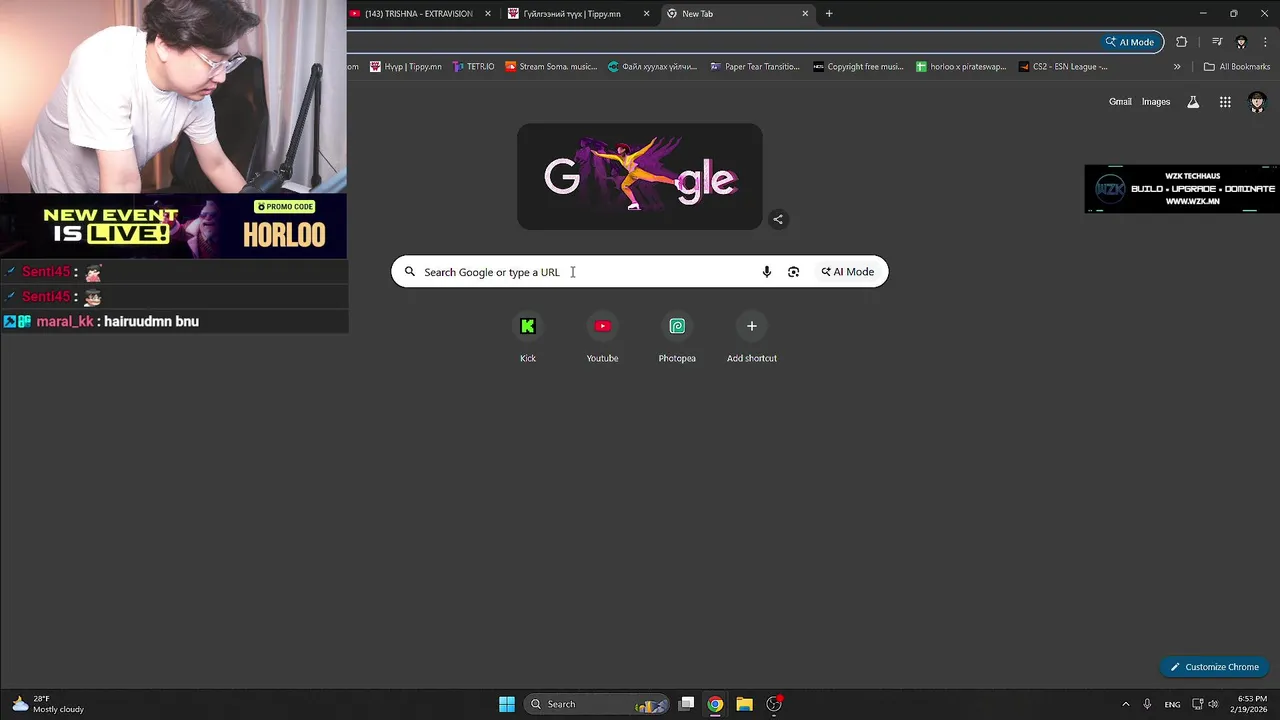The image size is (1280, 720).
Task: Open the Paper Tear Transition bookmark
Action: [755, 67]
